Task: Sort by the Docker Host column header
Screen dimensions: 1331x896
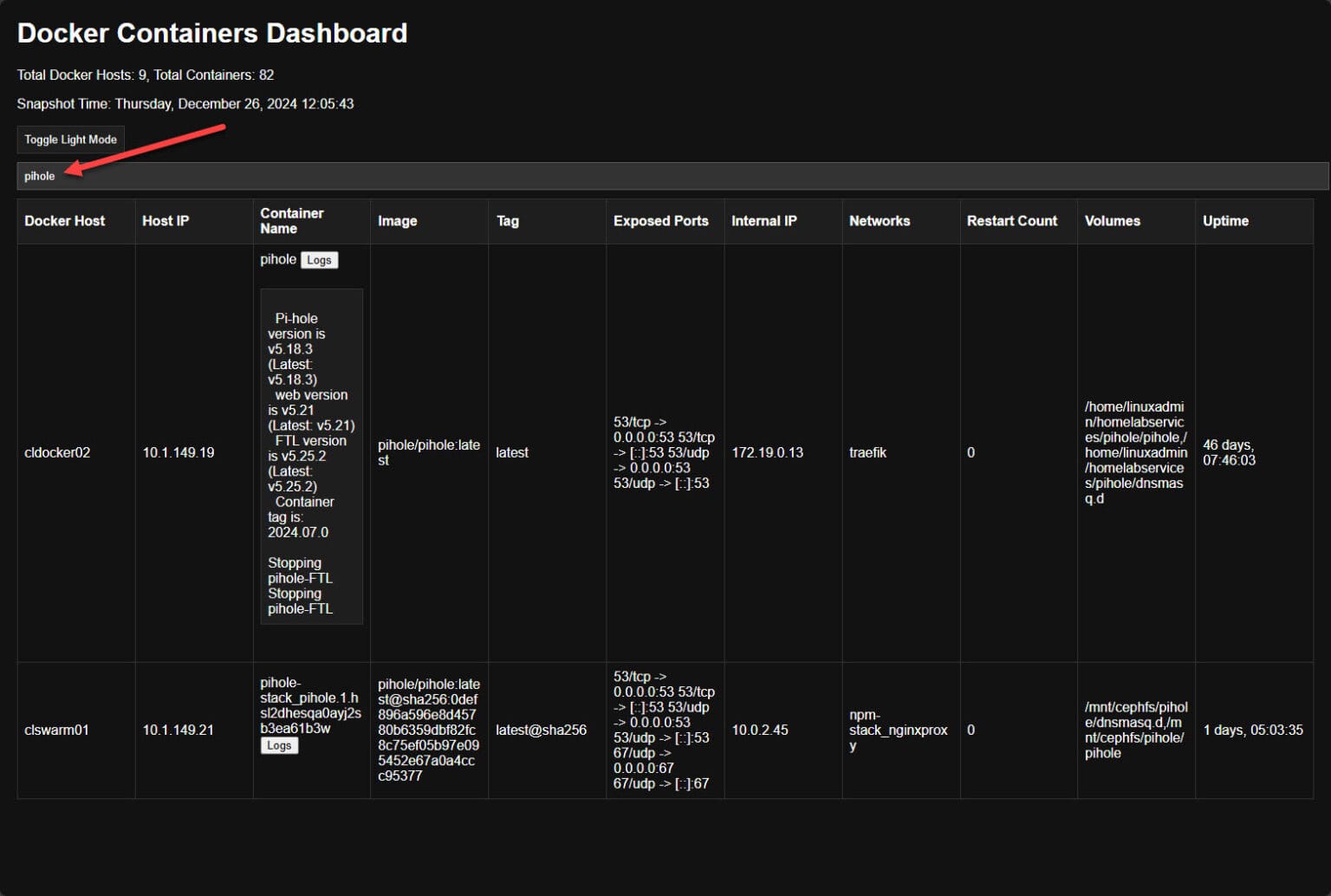Action: tap(64, 221)
